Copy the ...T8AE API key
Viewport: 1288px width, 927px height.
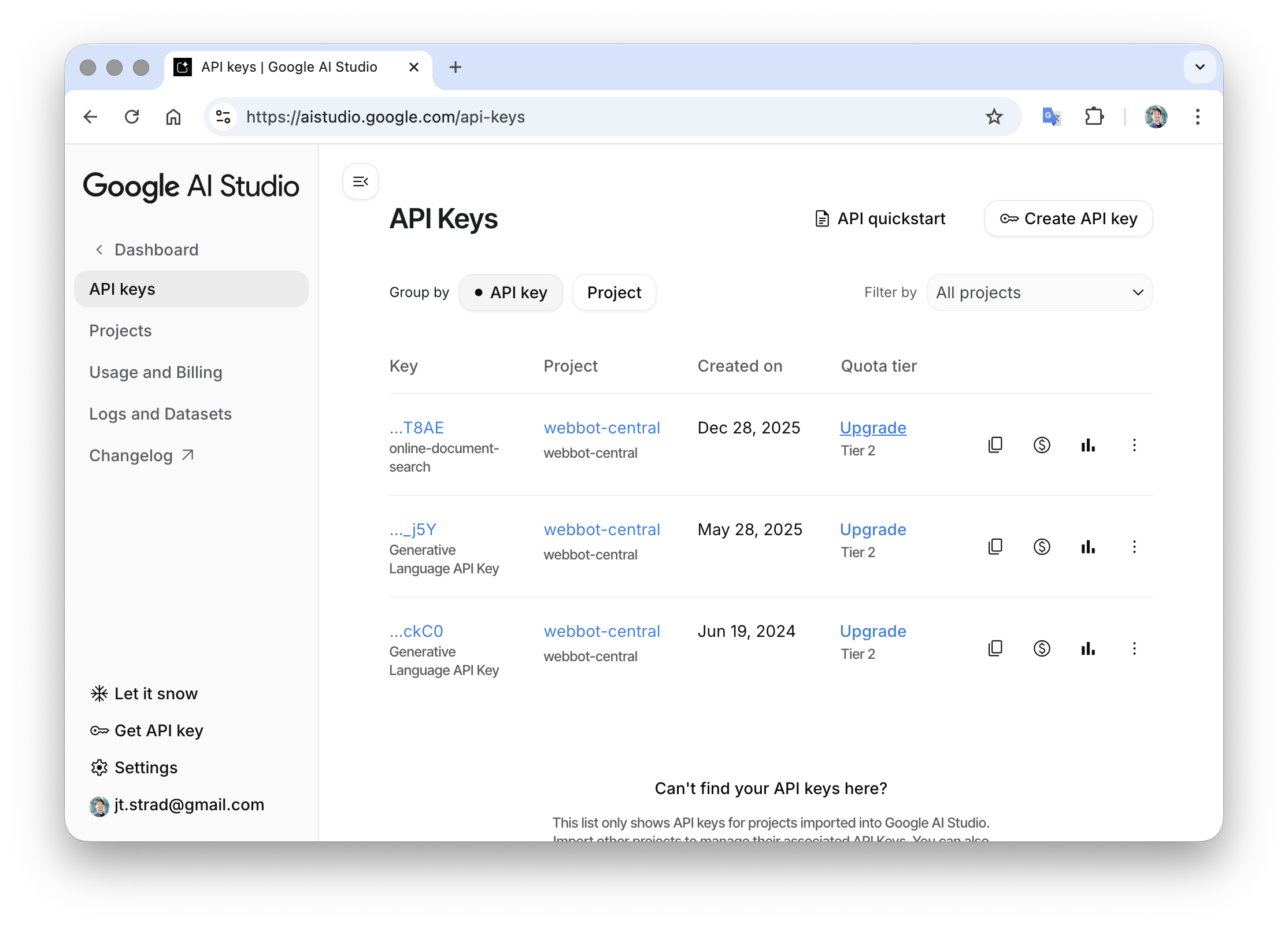995,444
